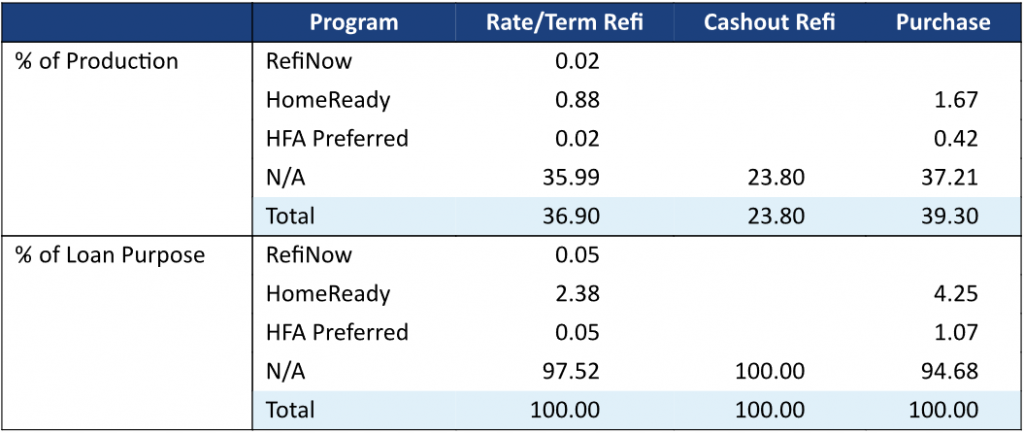Click RefiNow under % of Loan Purpose

(x=309, y=255)
